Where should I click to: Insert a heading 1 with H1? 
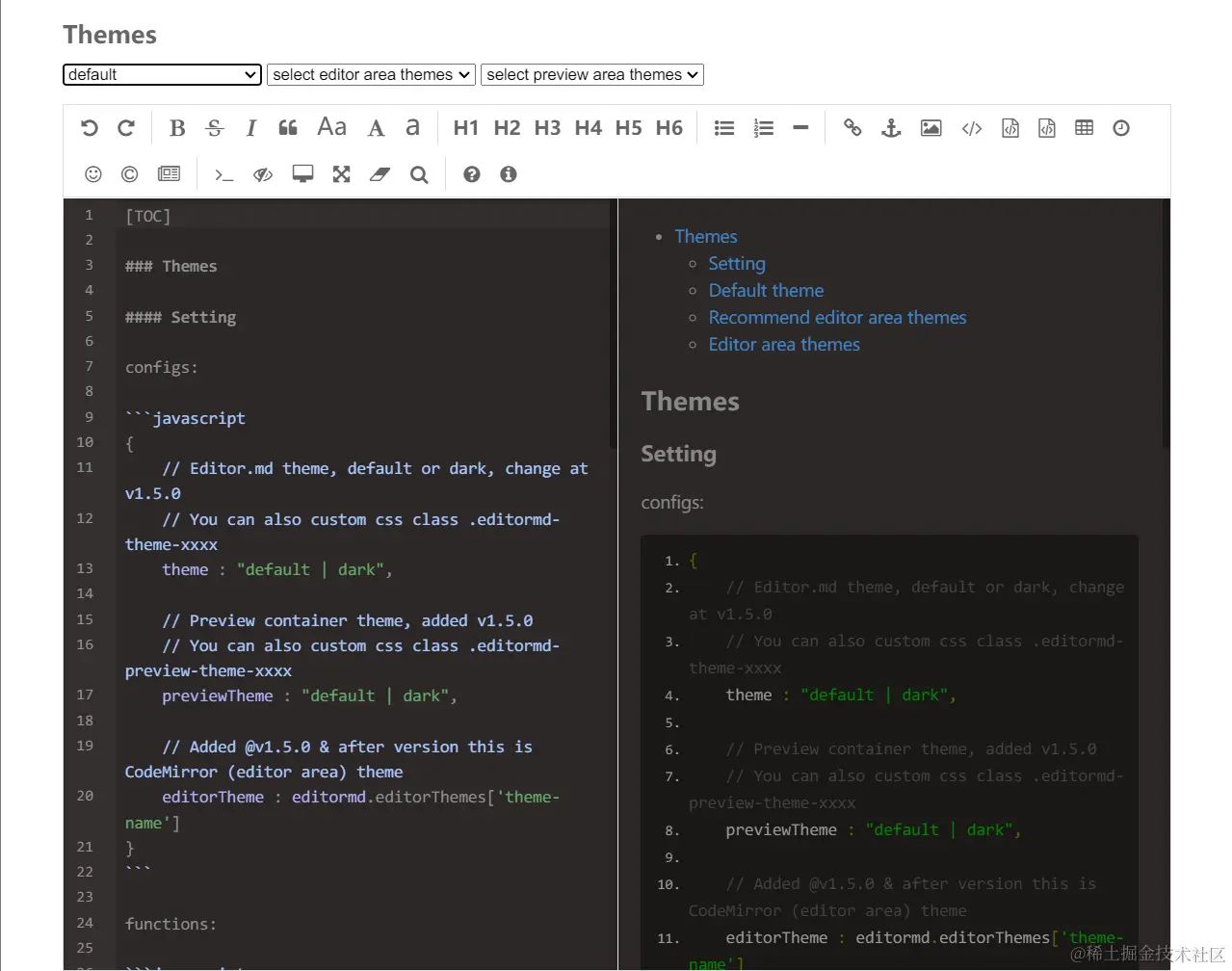[466, 128]
